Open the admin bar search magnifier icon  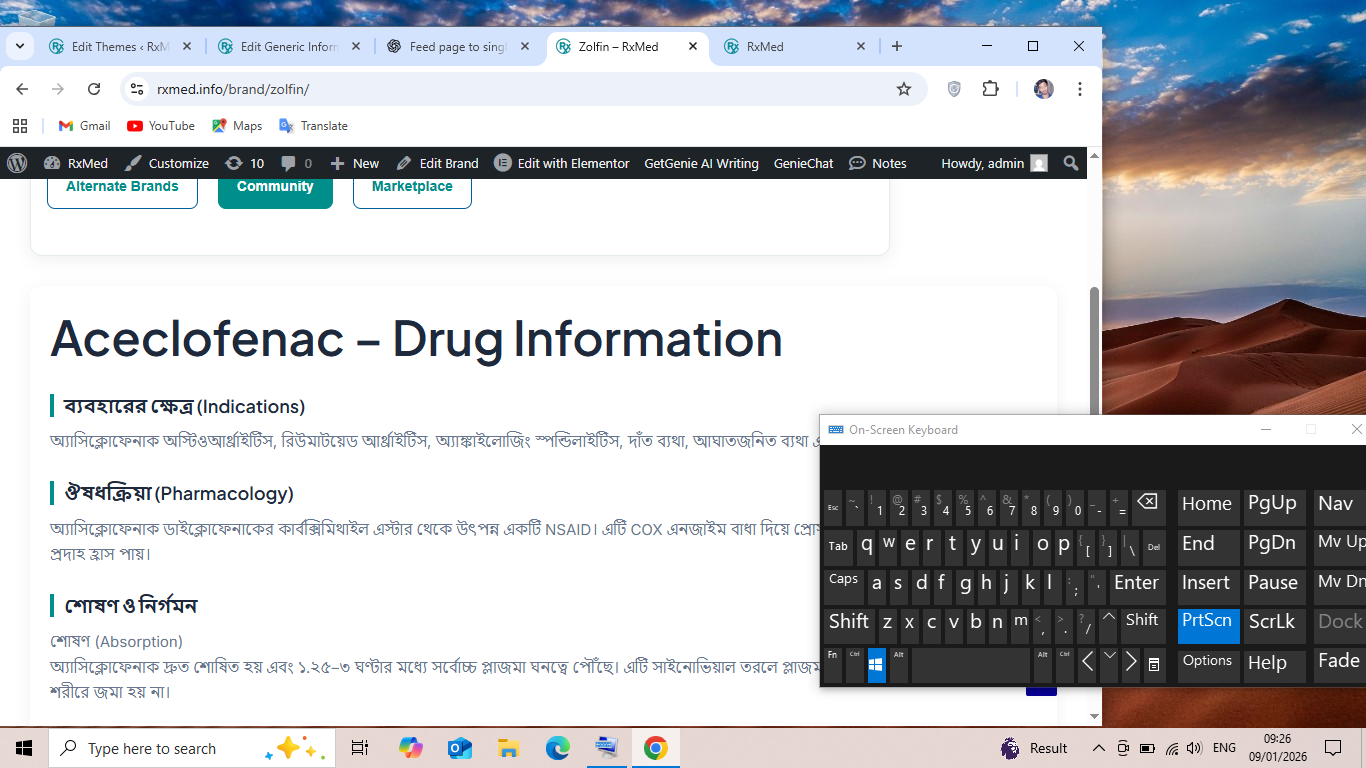tap(1071, 163)
